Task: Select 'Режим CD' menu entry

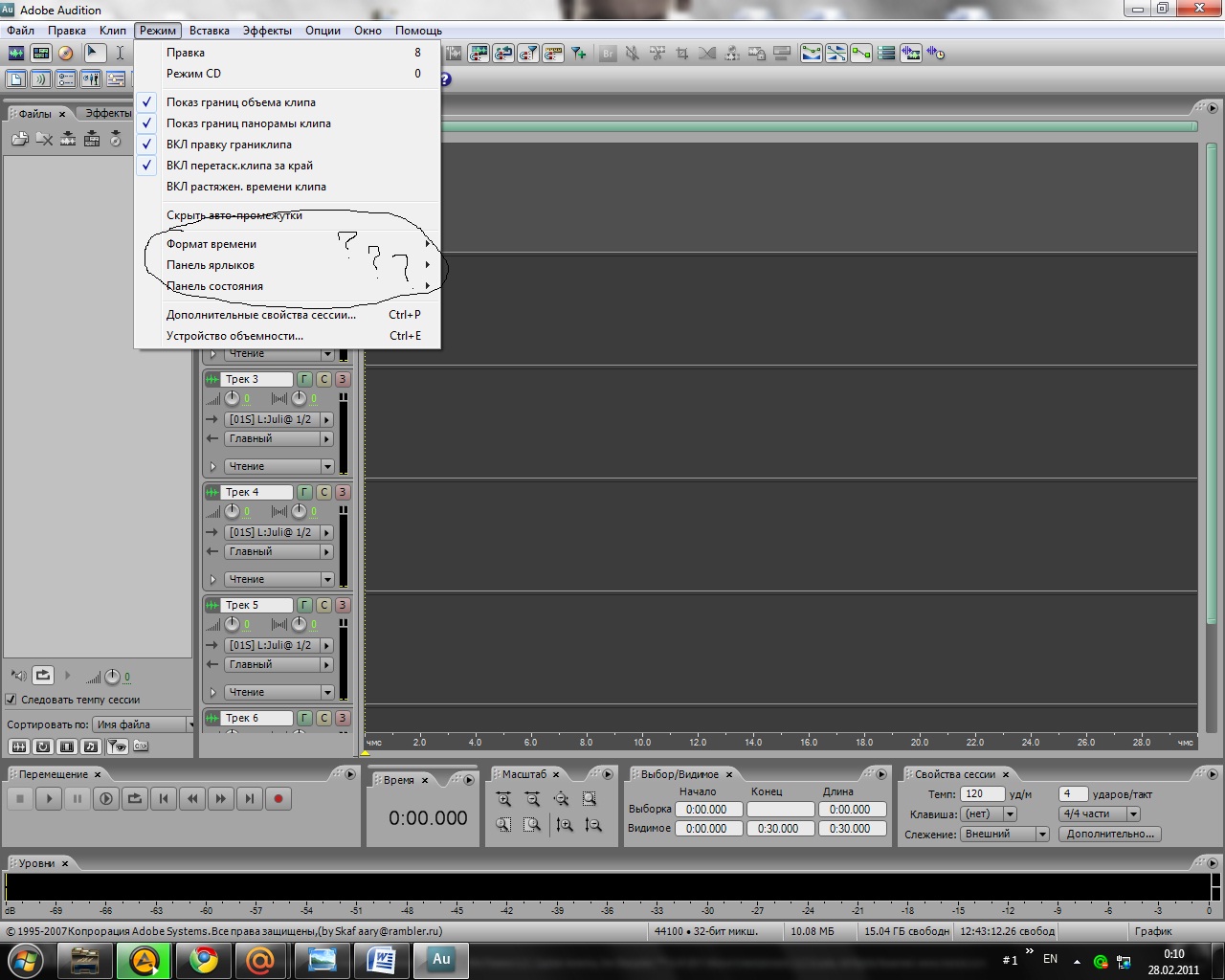Action: [287, 74]
